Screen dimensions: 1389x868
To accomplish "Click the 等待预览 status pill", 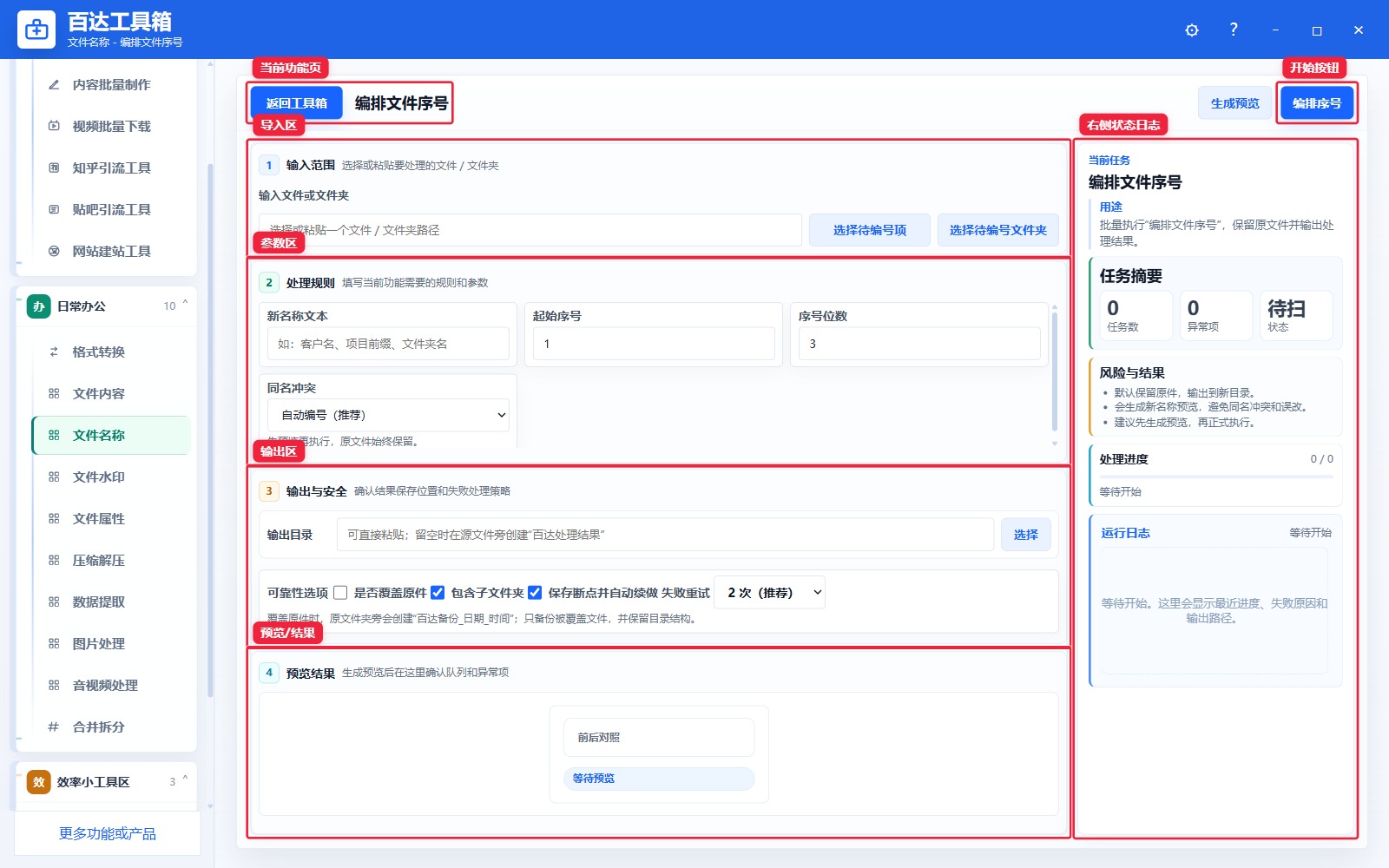I will click(659, 779).
